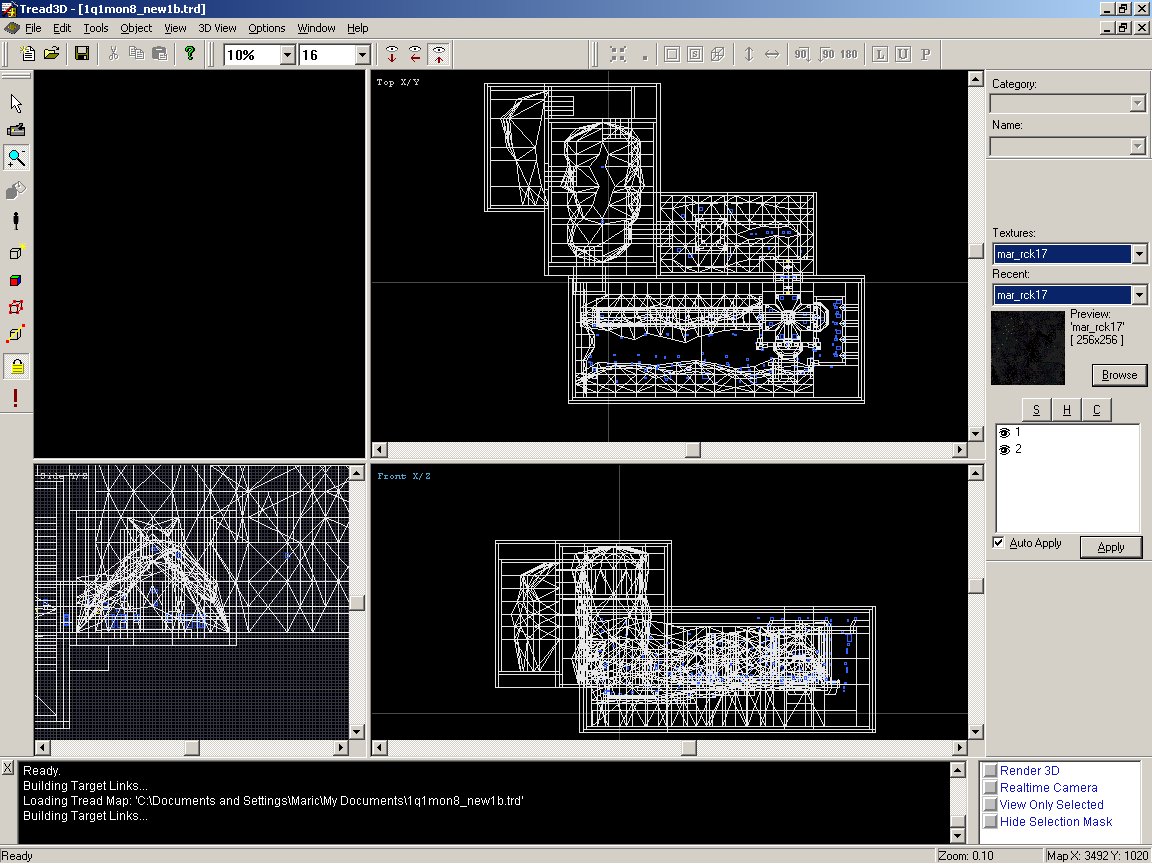Click the Browse textures button
The image size is (1152, 864).
1119,375
